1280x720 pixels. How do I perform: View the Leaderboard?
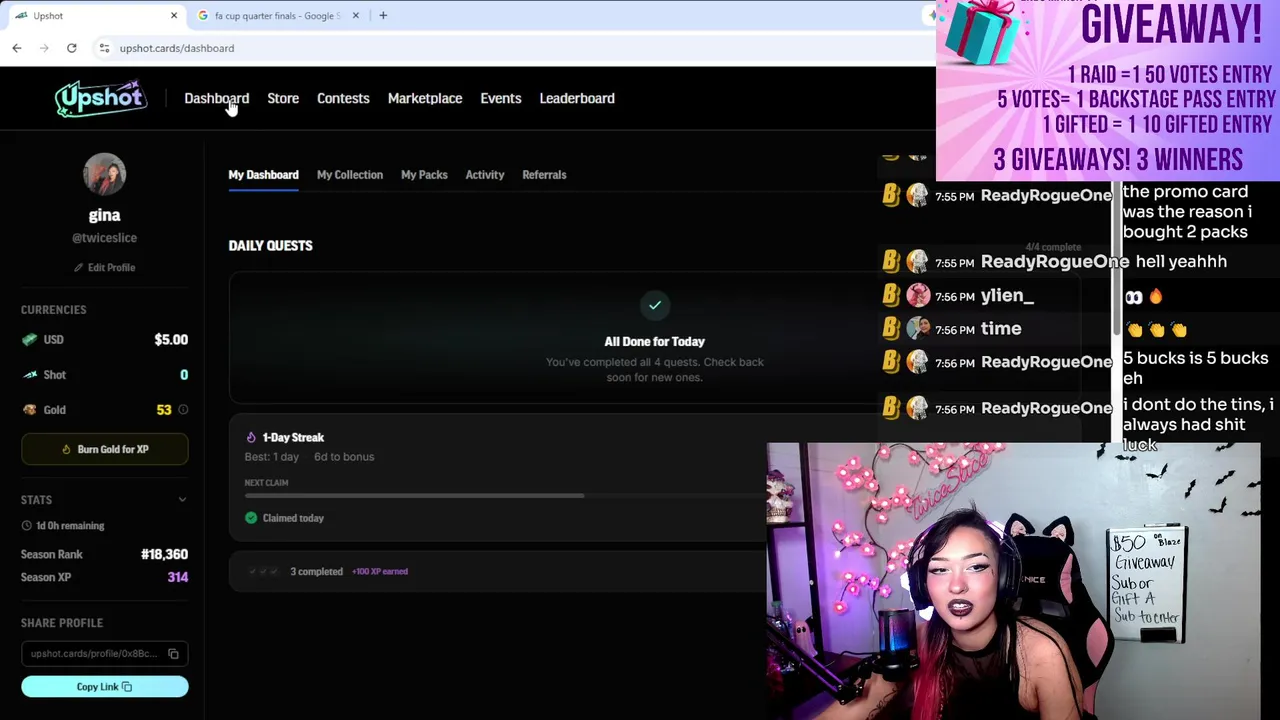(x=577, y=98)
